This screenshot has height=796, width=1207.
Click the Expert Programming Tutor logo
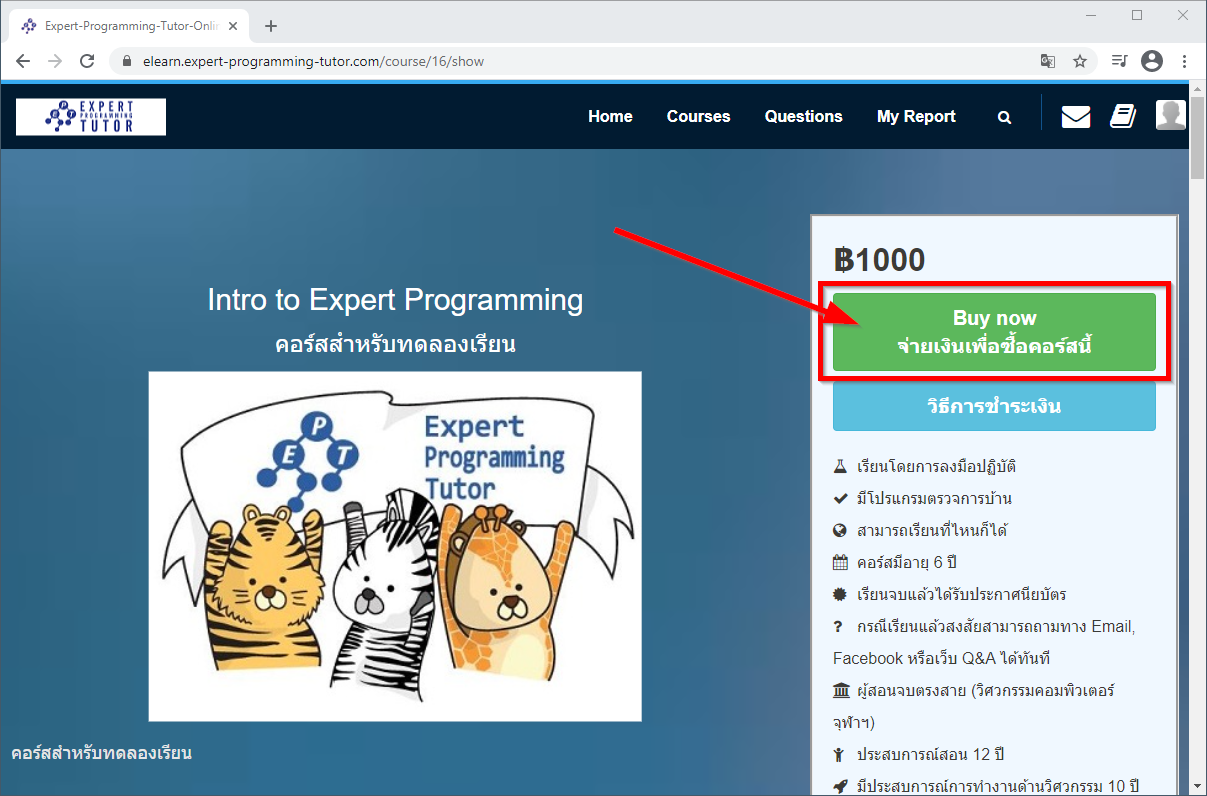click(x=91, y=117)
